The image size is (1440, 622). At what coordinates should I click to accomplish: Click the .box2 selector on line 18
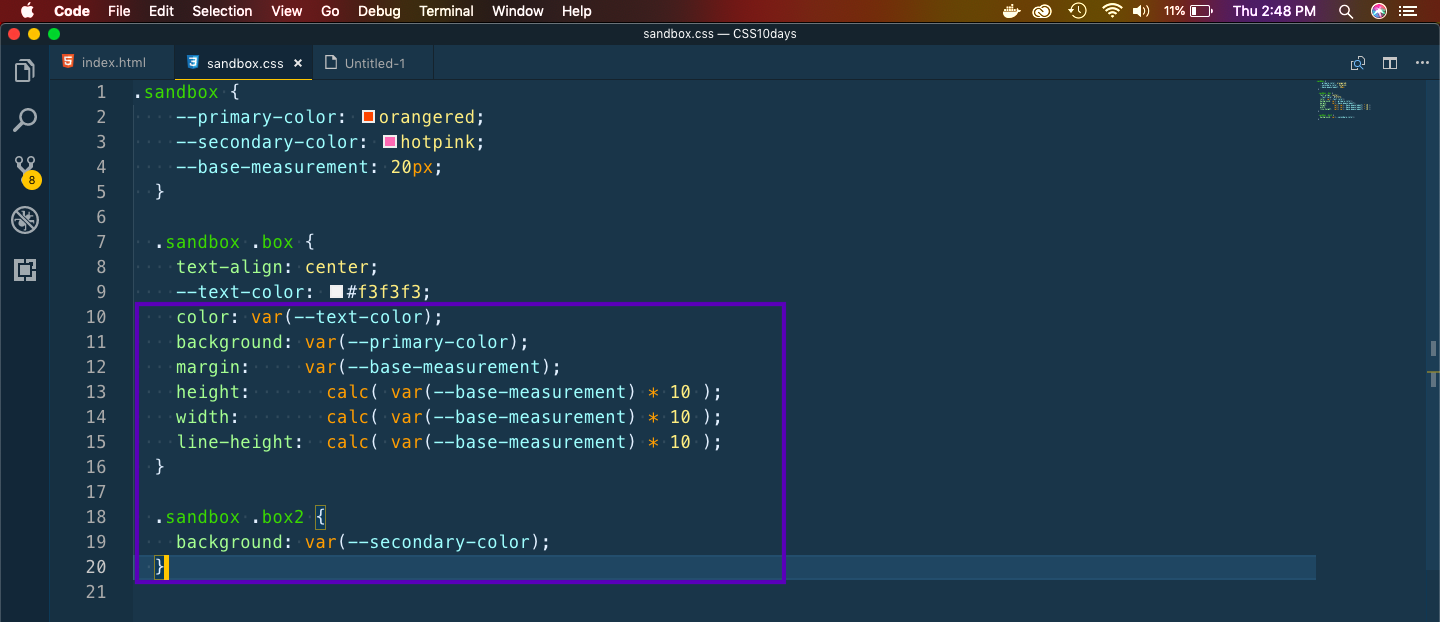point(278,517)
